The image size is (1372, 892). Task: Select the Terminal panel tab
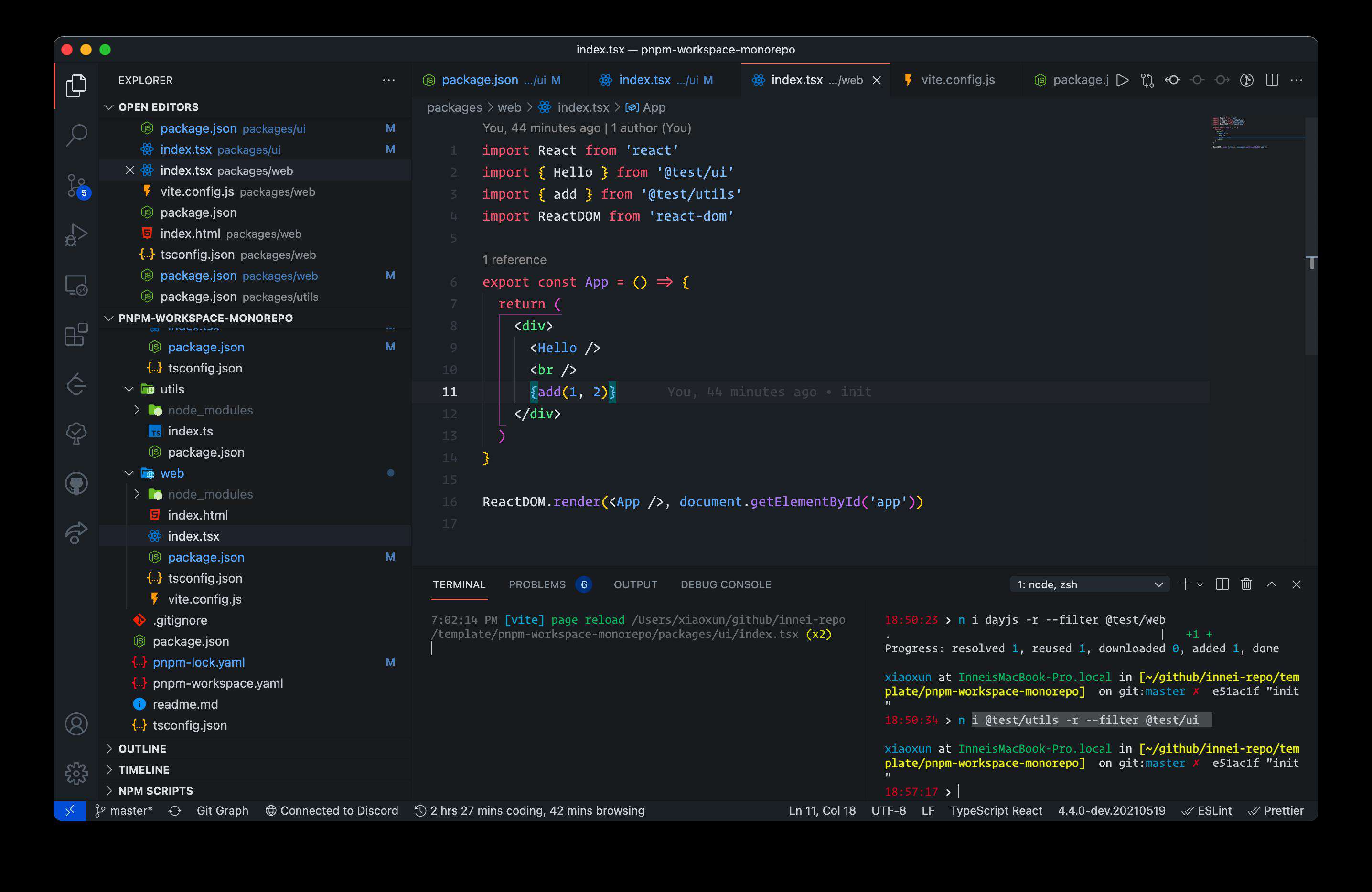(x=459, y=584)
